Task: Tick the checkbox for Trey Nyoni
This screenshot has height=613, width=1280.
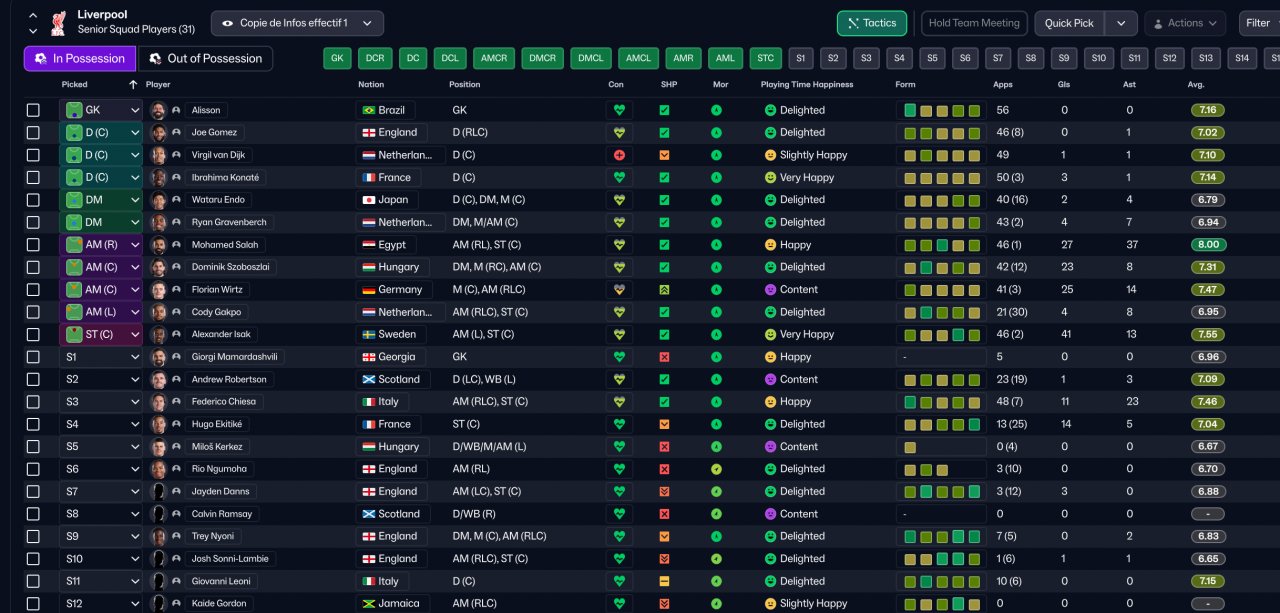Action: tap(33, 536)
